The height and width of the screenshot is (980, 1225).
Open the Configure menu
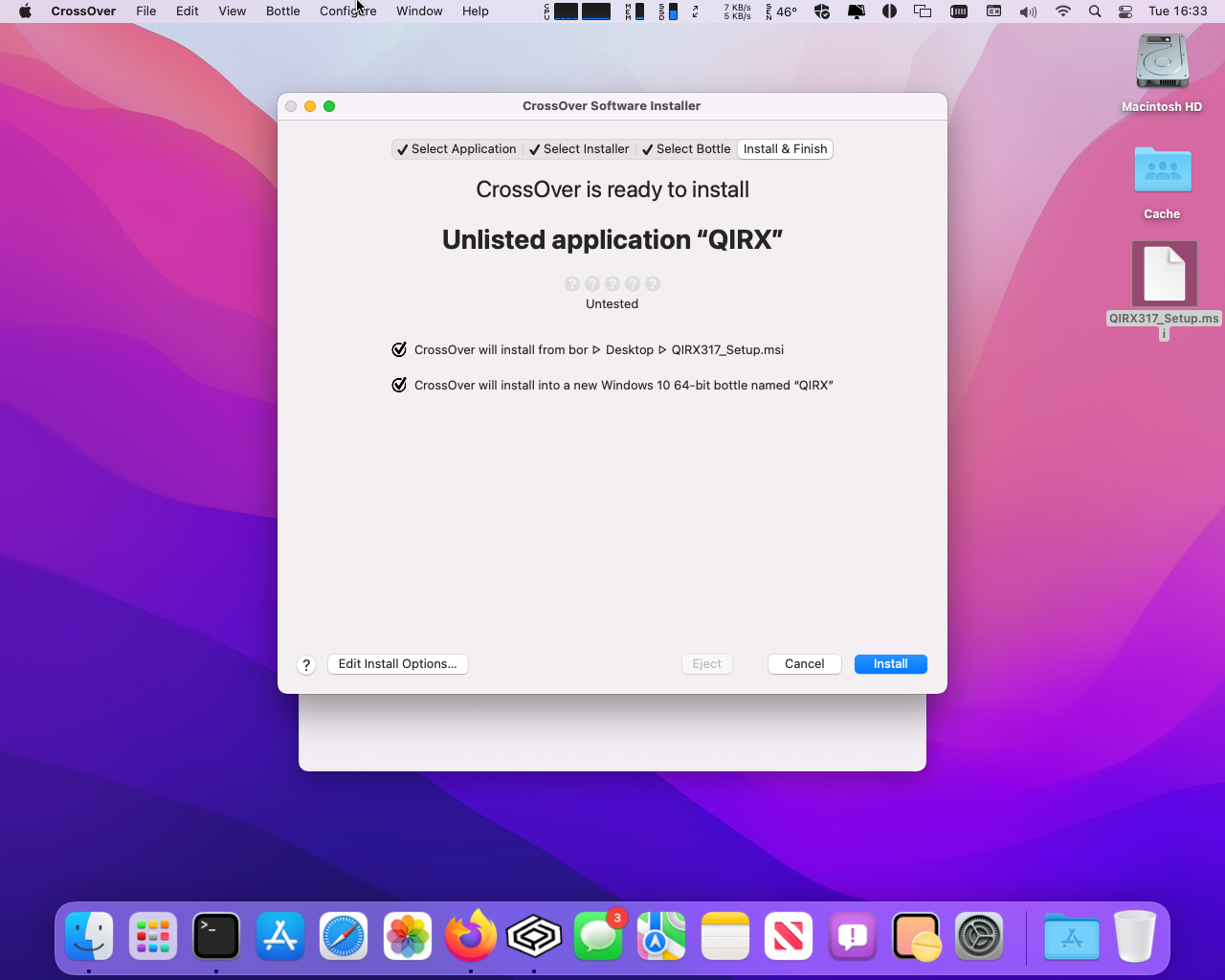[x=348, y=11]
